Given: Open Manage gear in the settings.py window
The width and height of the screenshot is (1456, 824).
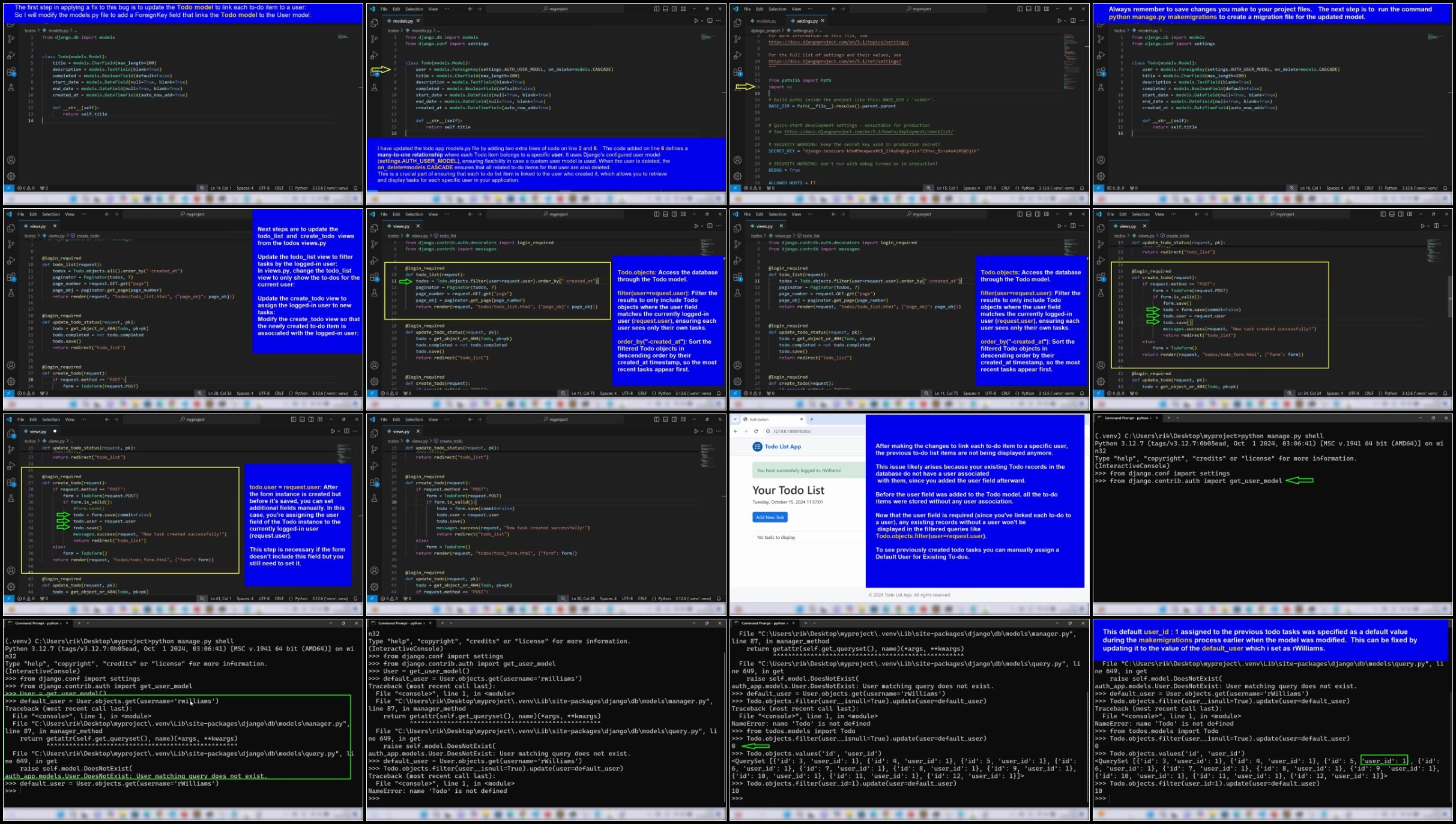Looking at the screenshot, I should point(737,176).
